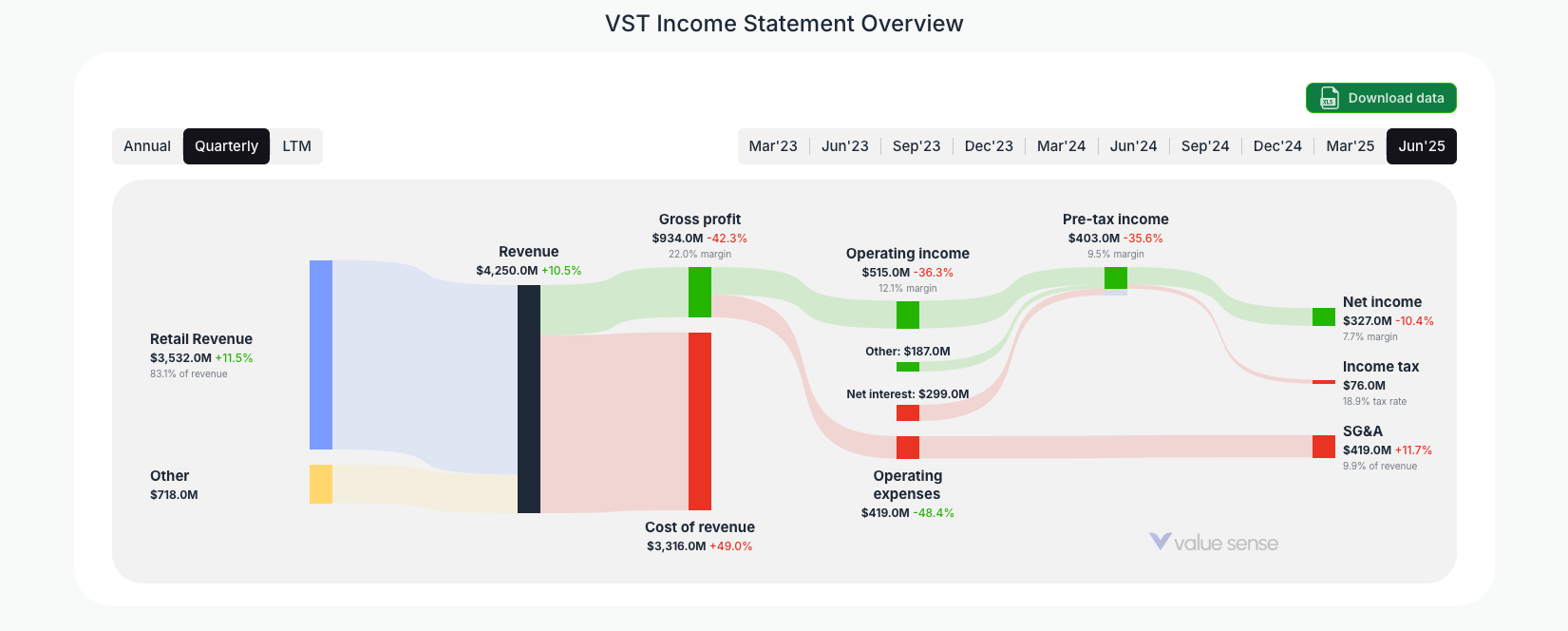Keep Quarterly view selected

226,145
